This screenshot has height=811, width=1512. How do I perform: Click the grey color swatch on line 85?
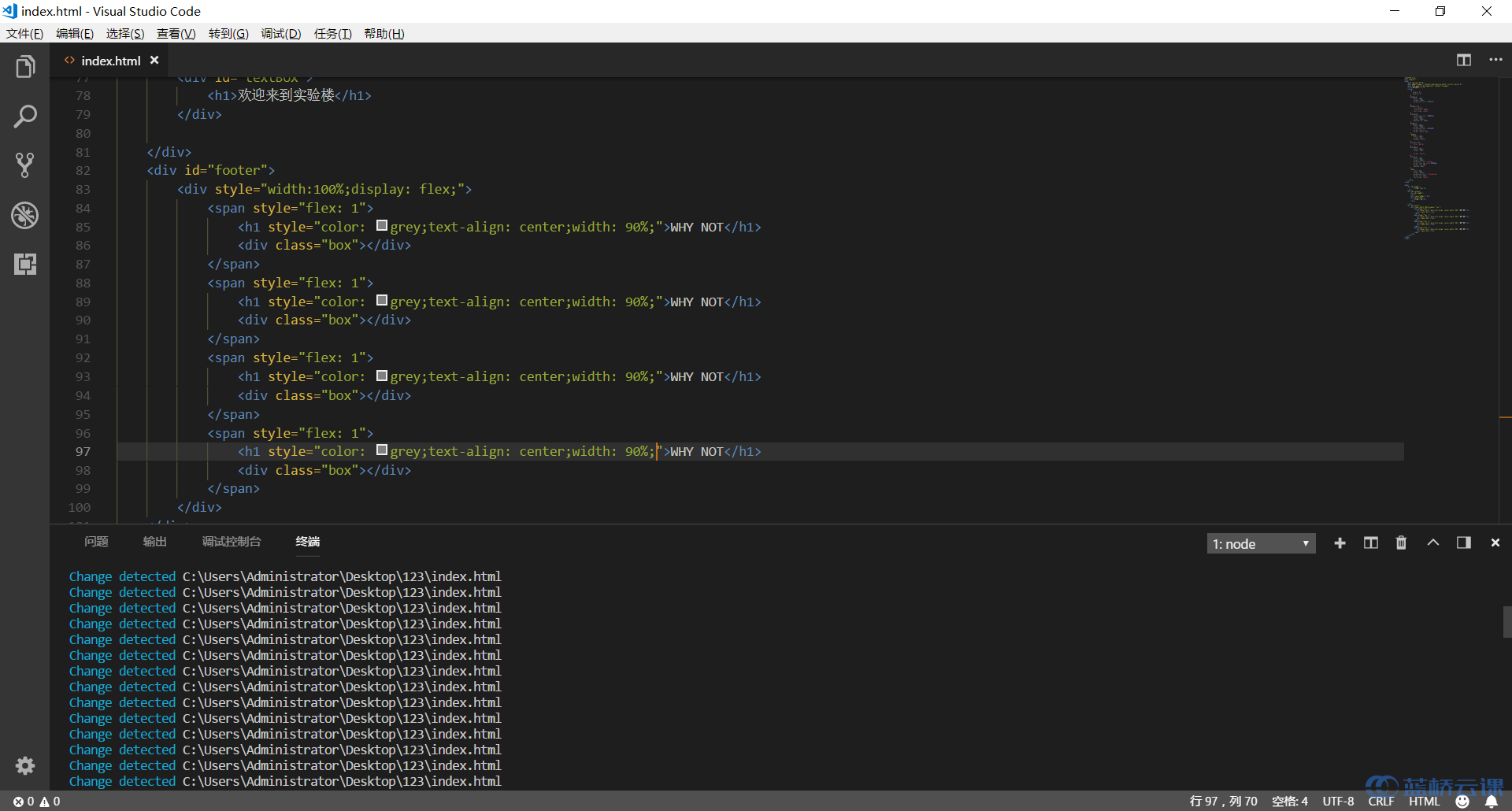coord(382,226)
